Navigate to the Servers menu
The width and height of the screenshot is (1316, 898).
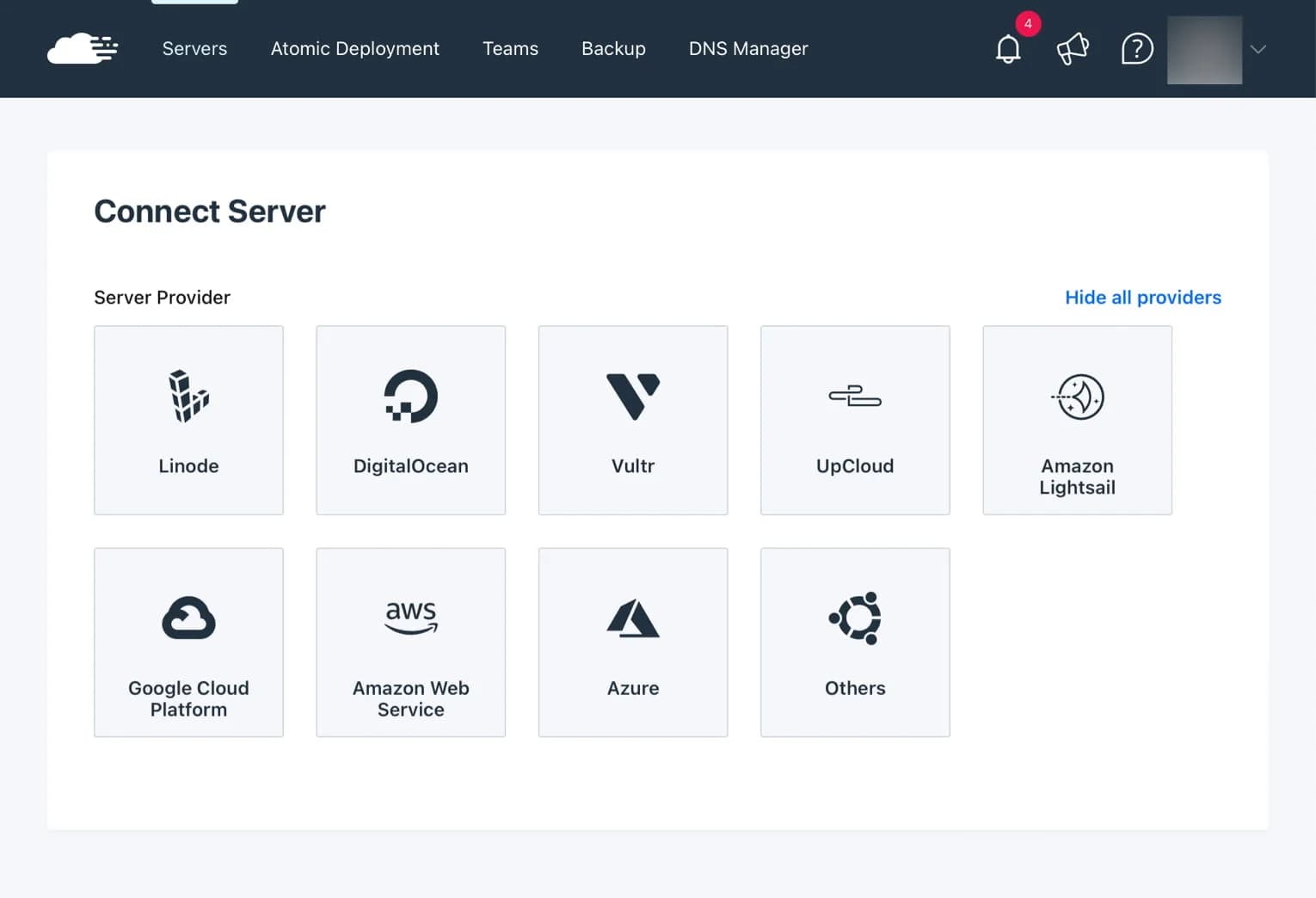[194, 49]
